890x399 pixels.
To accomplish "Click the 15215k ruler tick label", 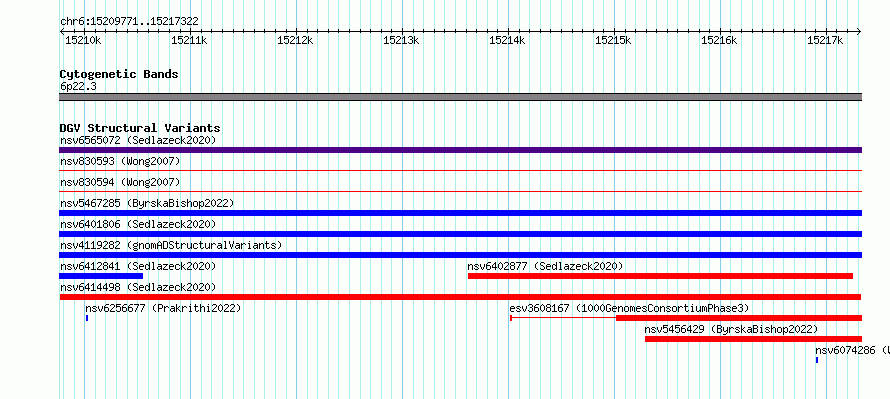I will (x=613, y=40).
